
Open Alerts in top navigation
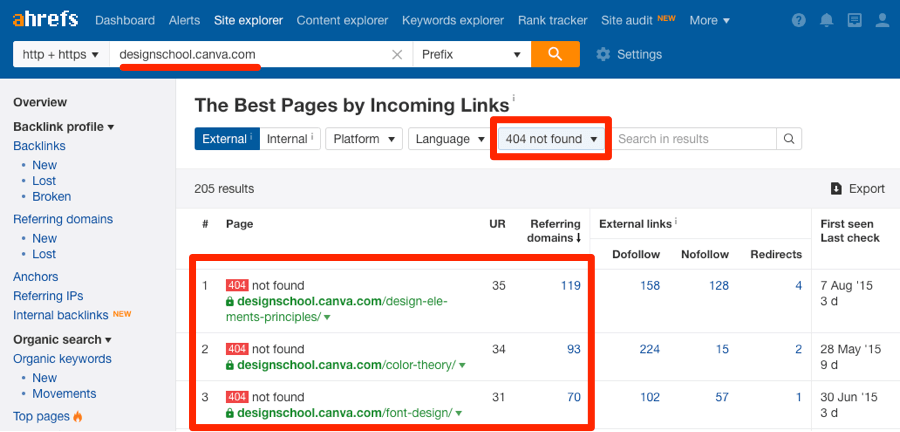185,21
